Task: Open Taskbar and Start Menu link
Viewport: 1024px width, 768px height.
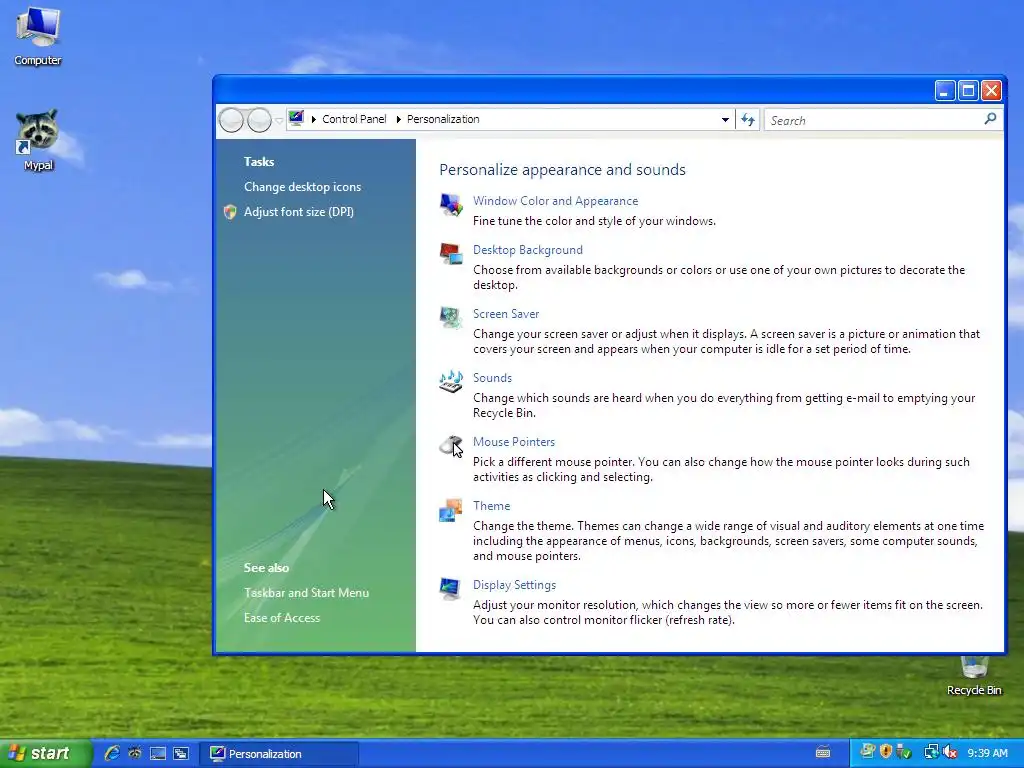Action: pos(306,593)
